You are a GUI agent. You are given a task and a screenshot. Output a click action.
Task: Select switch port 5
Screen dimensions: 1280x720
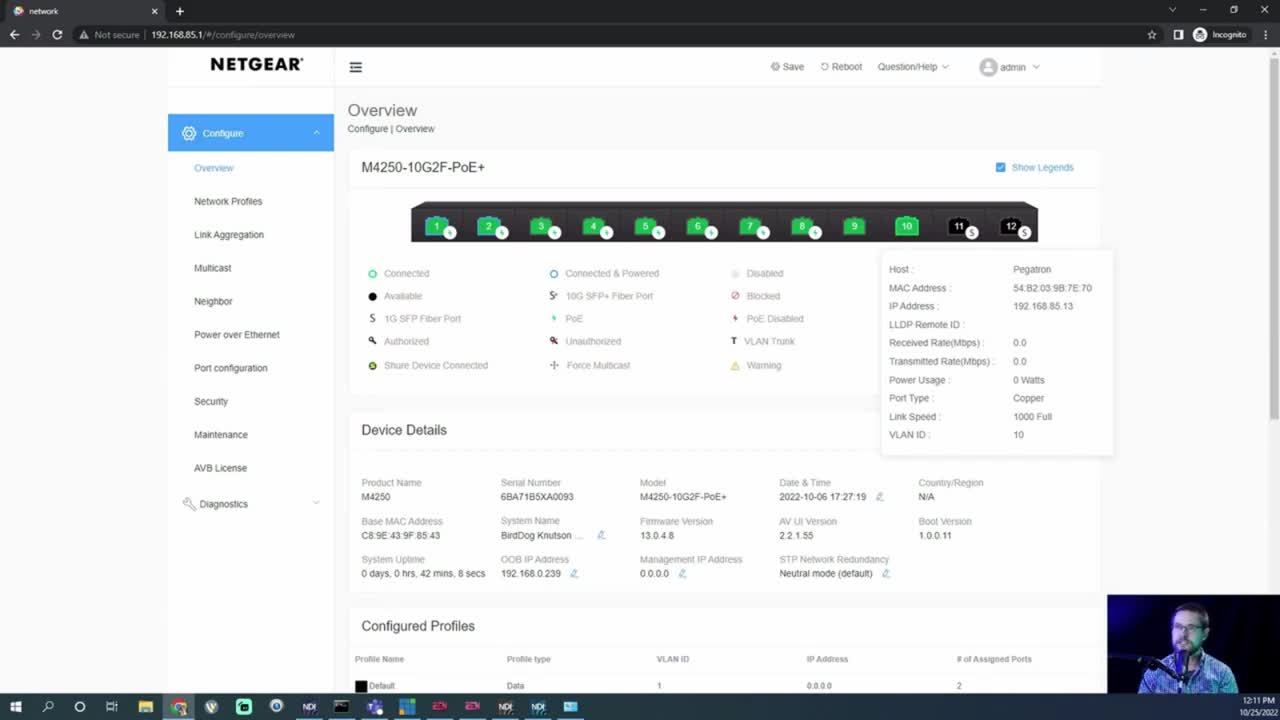click(645, 226)
